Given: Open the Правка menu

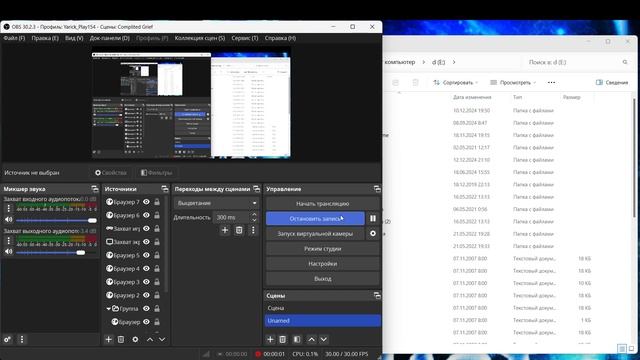Looking at the screenshot, I should click(45, 38).
